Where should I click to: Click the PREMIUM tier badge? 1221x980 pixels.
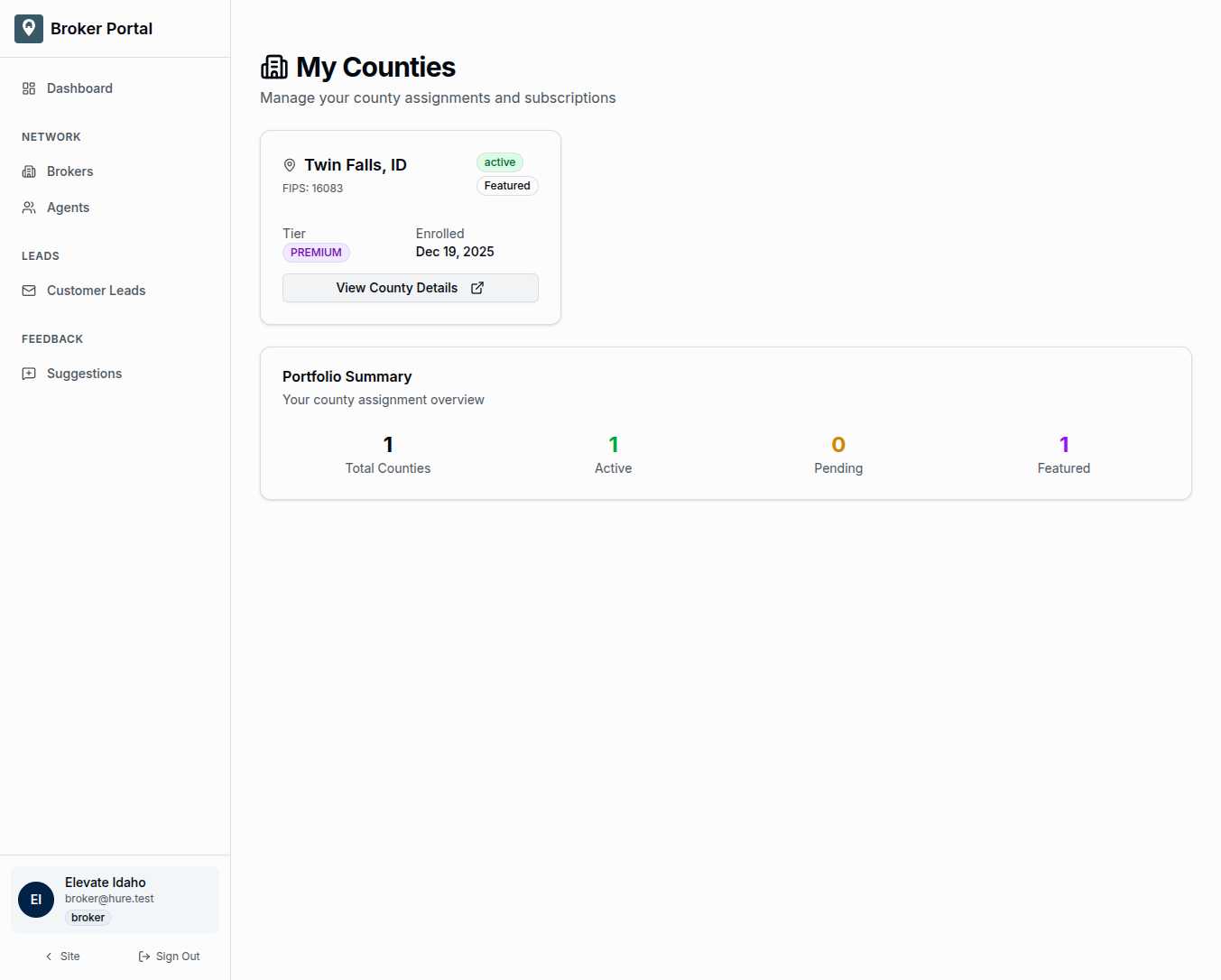(315, 252)
